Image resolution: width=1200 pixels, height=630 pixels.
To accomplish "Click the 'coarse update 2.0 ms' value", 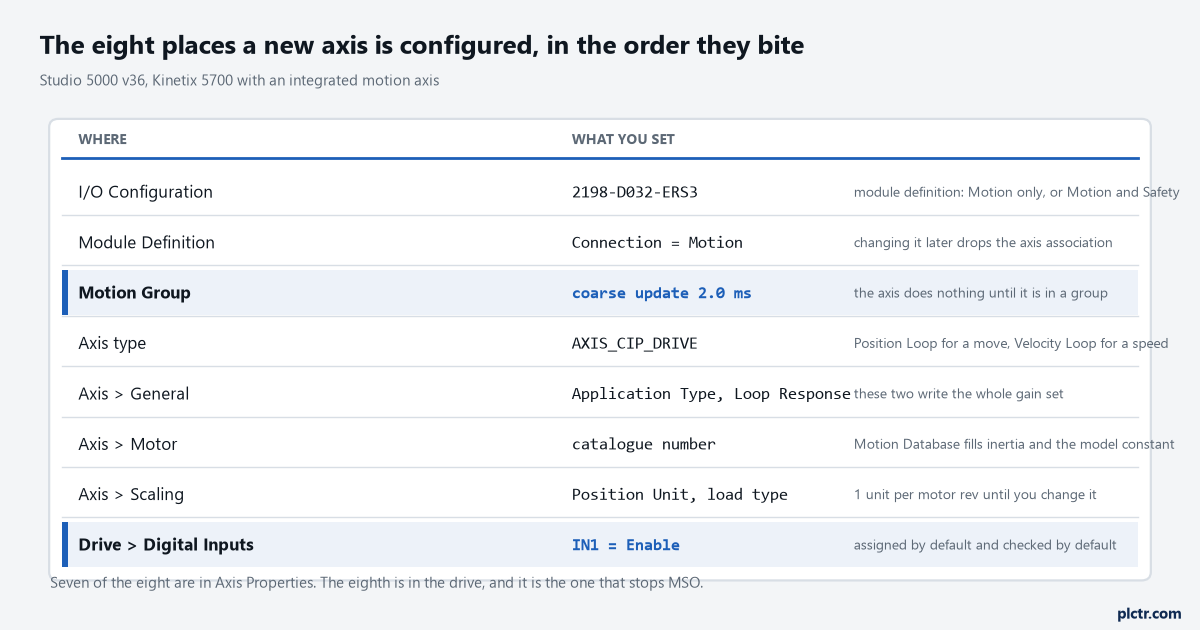I will [661, 293].
